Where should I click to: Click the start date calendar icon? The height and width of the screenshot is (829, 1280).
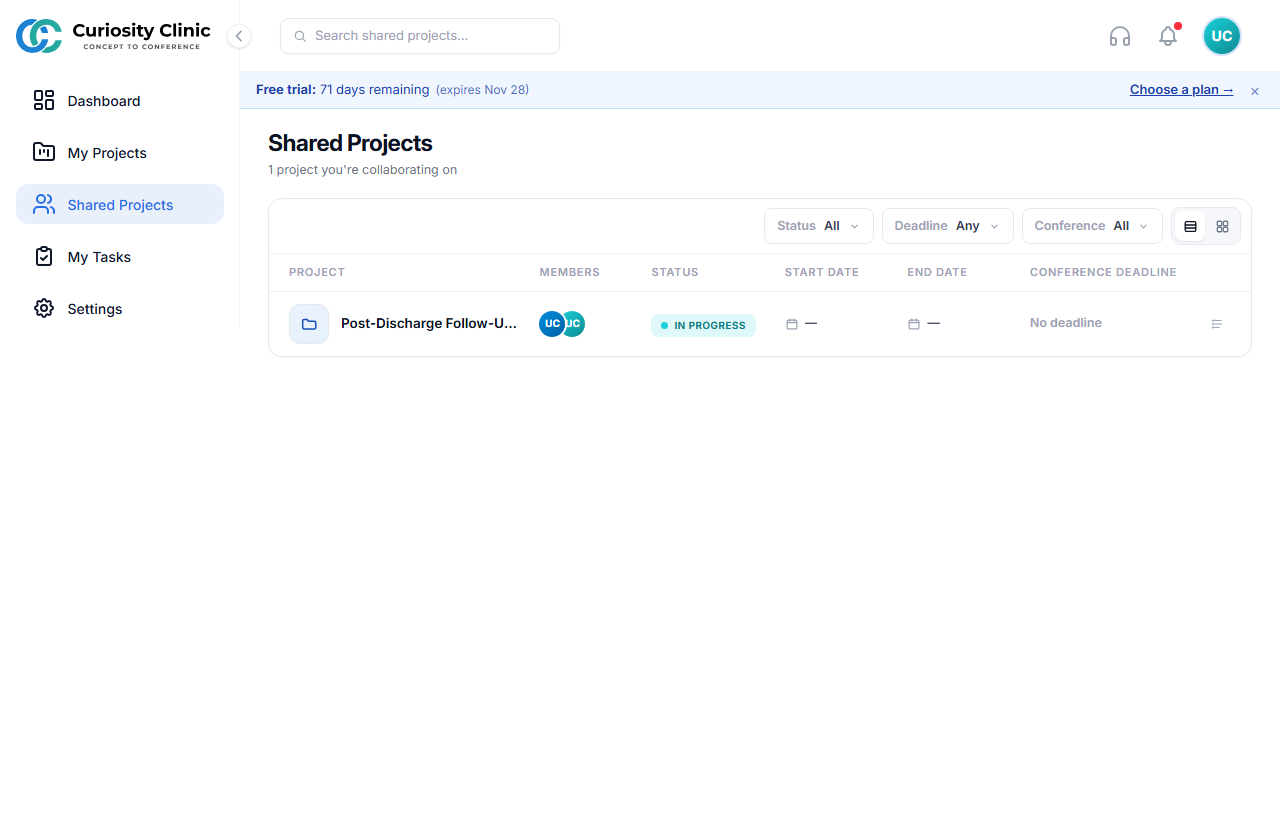click(x=792, y=324)
